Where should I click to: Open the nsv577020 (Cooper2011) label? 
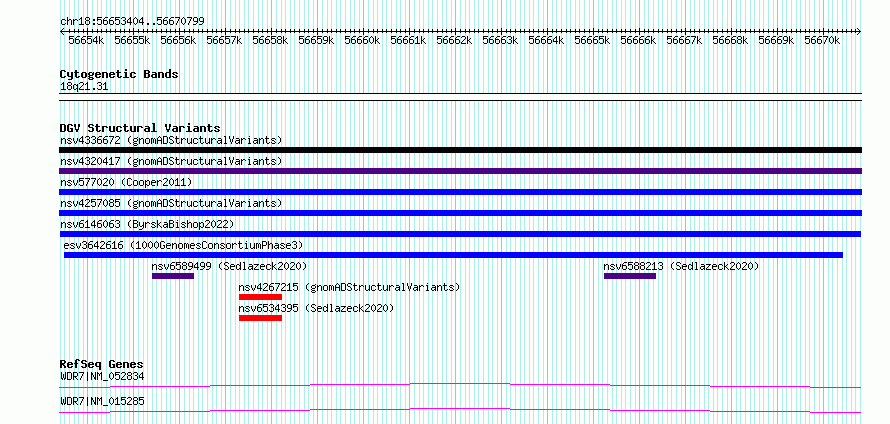pyautogui.click(x=126, y=182)
